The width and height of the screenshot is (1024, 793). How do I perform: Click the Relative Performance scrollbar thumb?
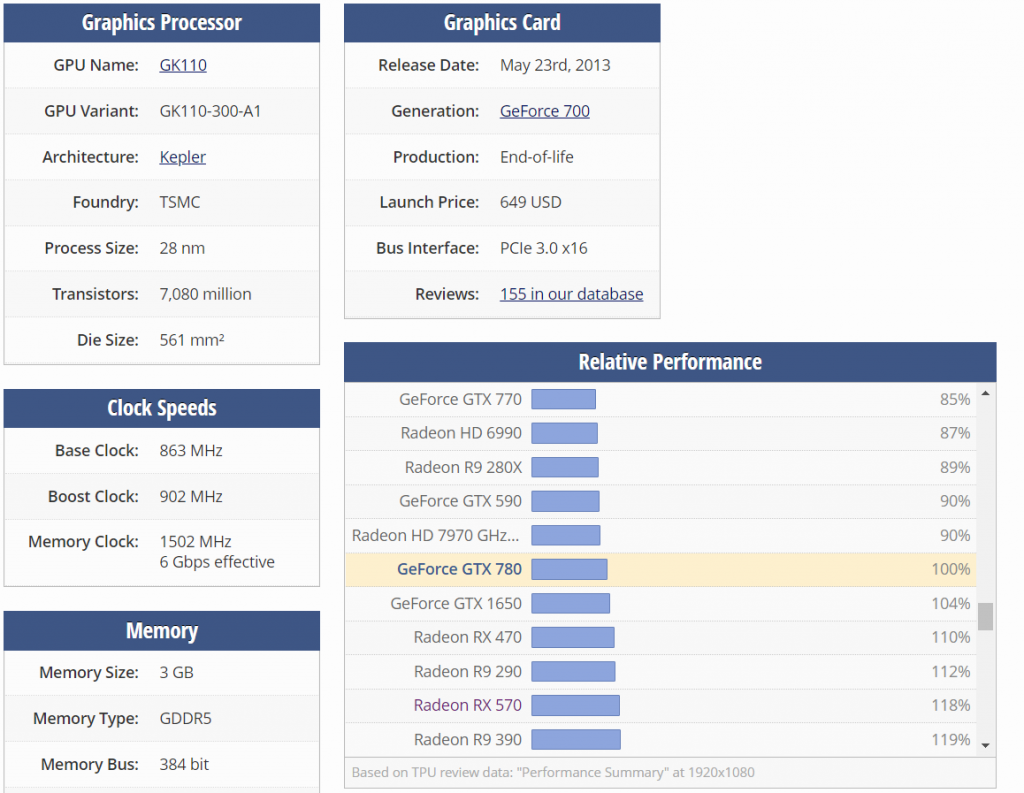[985, 616]
